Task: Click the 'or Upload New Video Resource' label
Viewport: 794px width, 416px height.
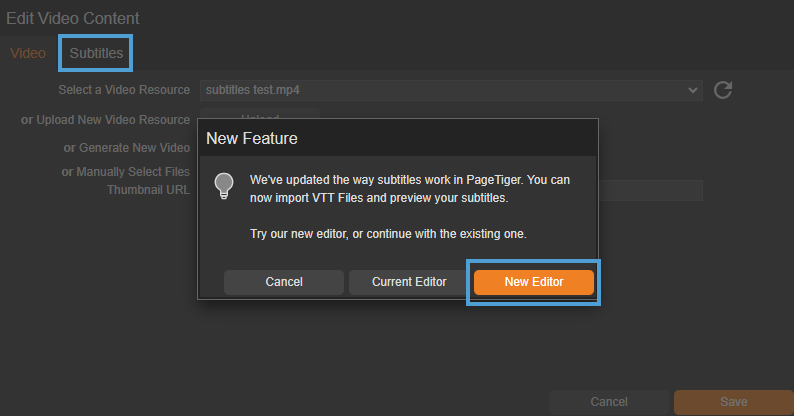Action: coord(106,120)
